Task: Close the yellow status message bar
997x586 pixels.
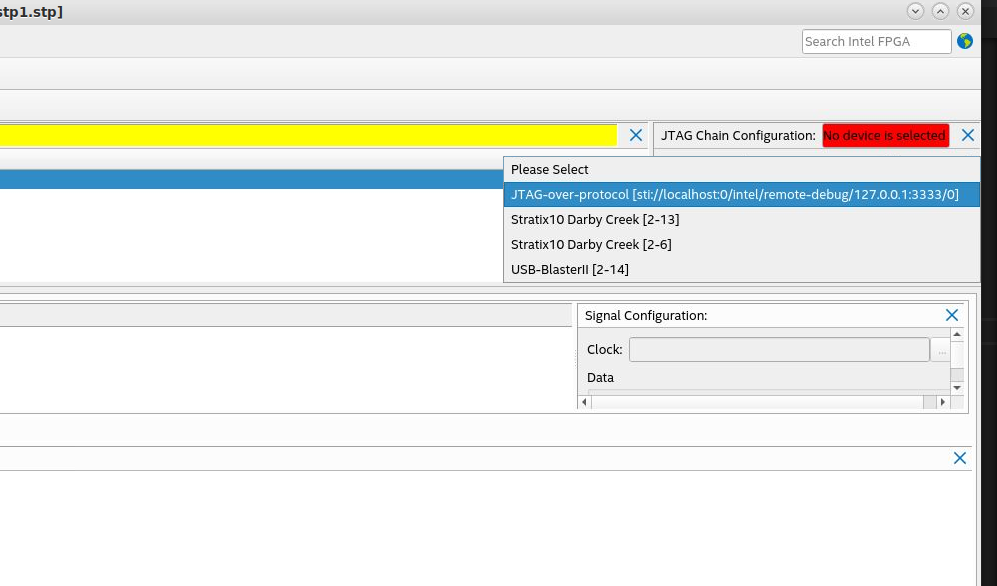Action: pyautogui.click(x=636, y=135)
